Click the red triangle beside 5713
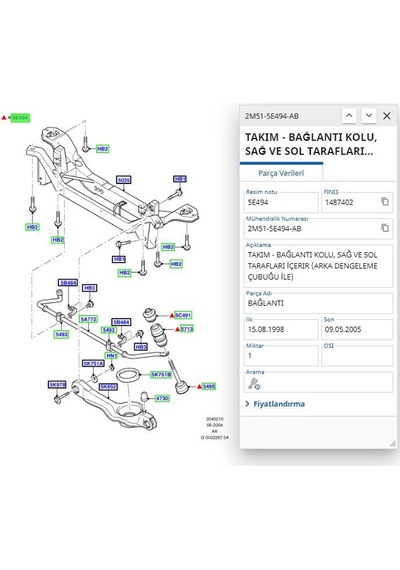Image resolution: width=400 pixels, height=570 pixels. 177,329
